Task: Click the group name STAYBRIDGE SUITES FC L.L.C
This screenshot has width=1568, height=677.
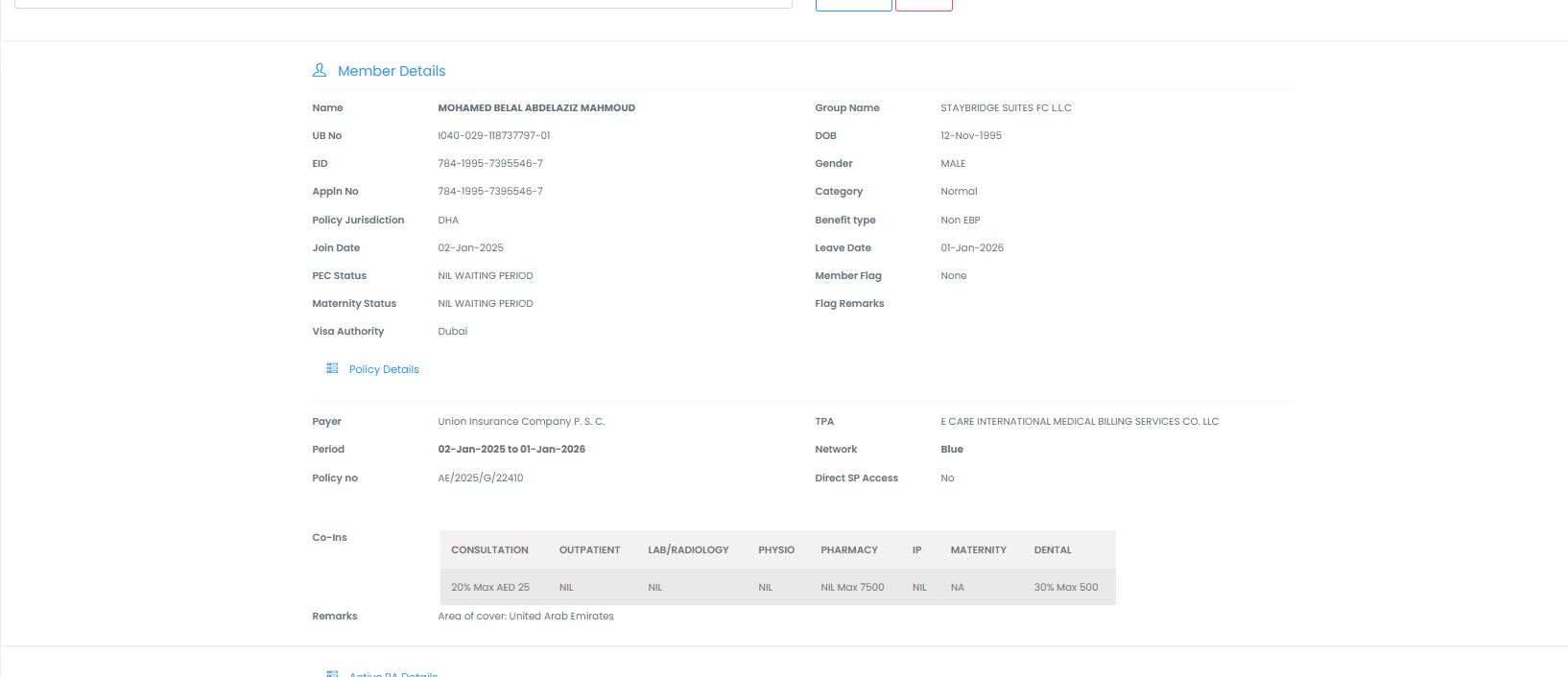Action: [1006, 108]
